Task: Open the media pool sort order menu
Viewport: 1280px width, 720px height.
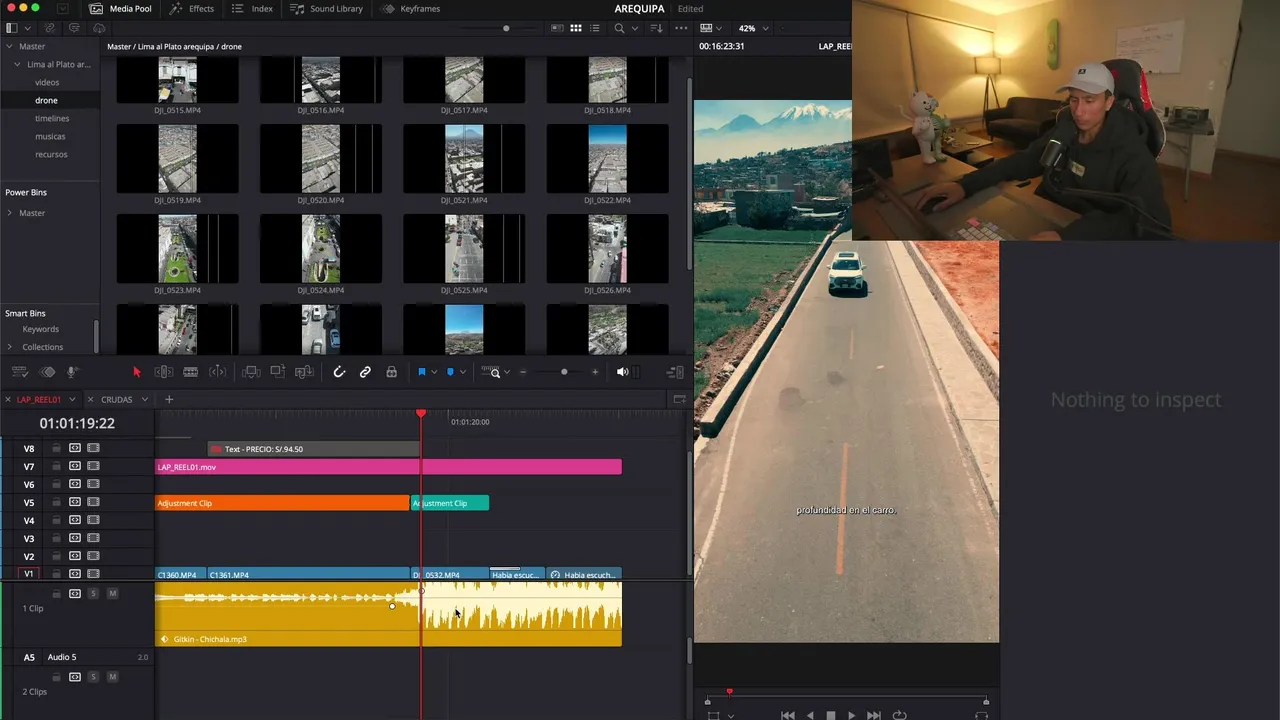Action: point(656,28)
